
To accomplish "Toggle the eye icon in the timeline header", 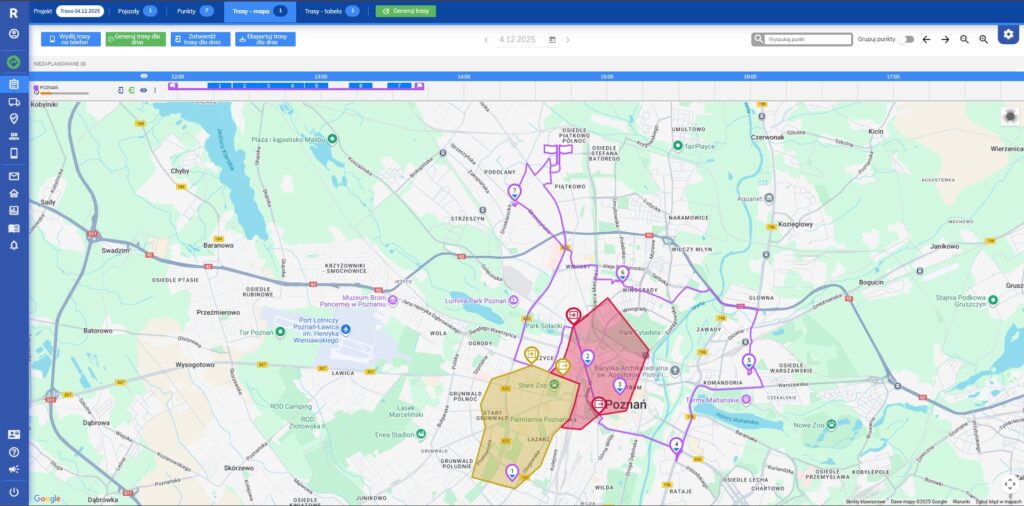I will pos(143,76).
